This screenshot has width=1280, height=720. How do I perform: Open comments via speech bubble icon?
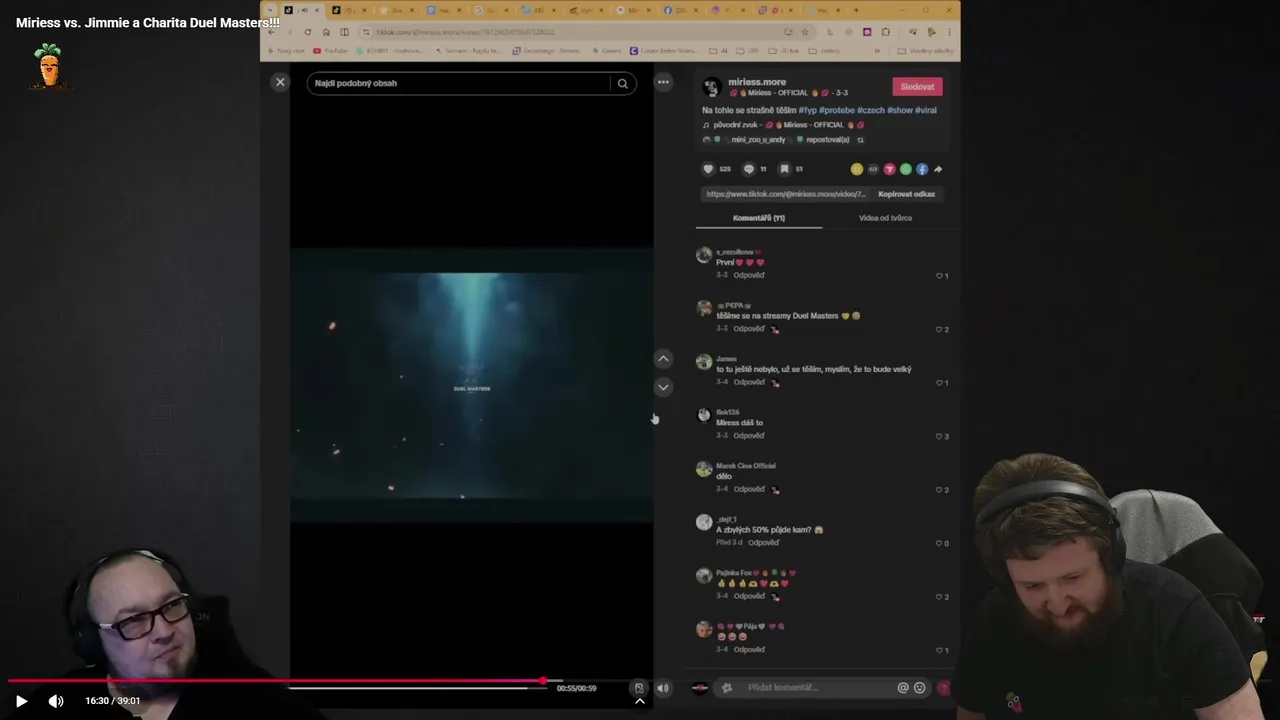[748, 169]
